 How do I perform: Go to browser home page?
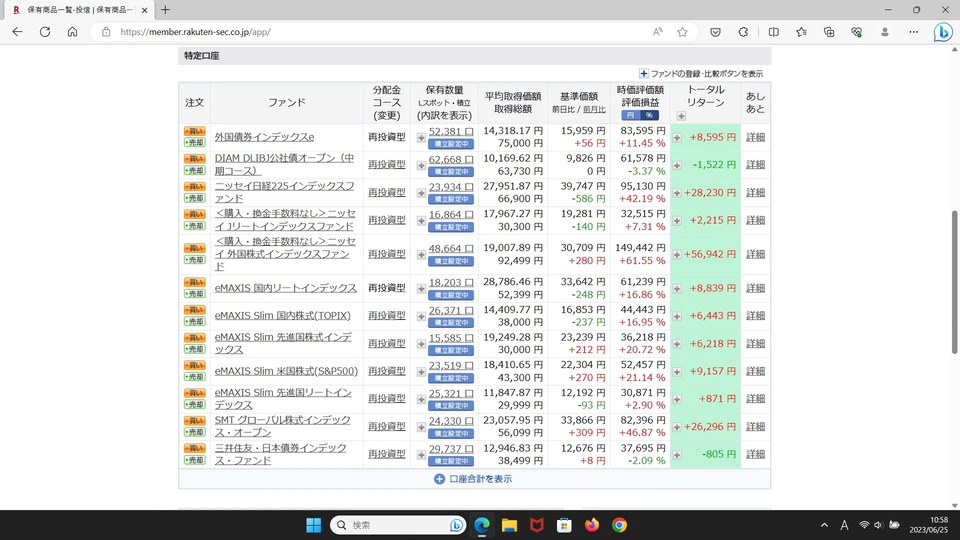pyautogui.click(x=72, y=32)
